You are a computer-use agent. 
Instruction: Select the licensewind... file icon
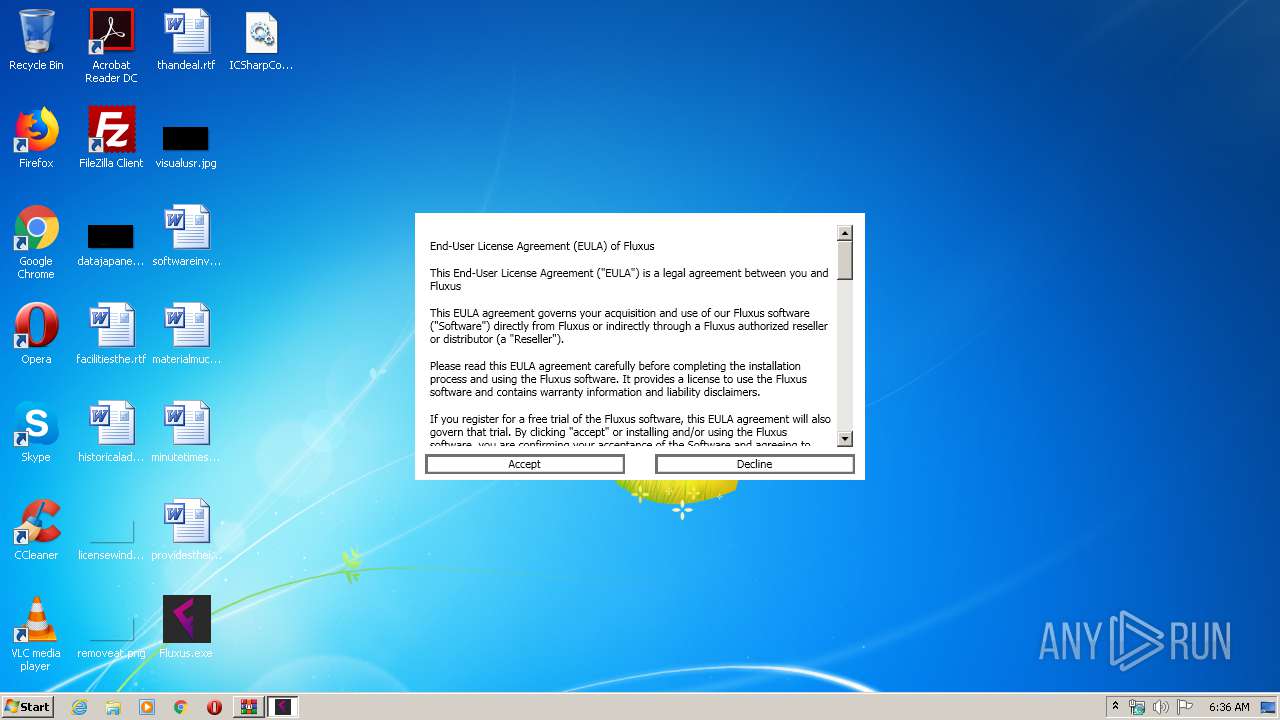pyautogui.click(x=111, y=540)
